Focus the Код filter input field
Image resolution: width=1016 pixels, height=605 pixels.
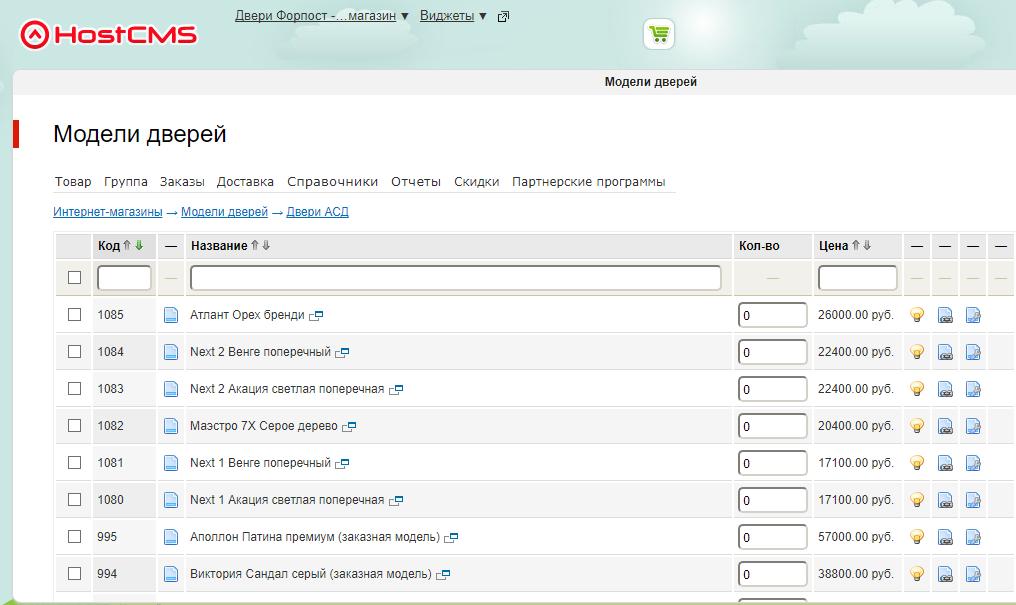click(124, 278)
